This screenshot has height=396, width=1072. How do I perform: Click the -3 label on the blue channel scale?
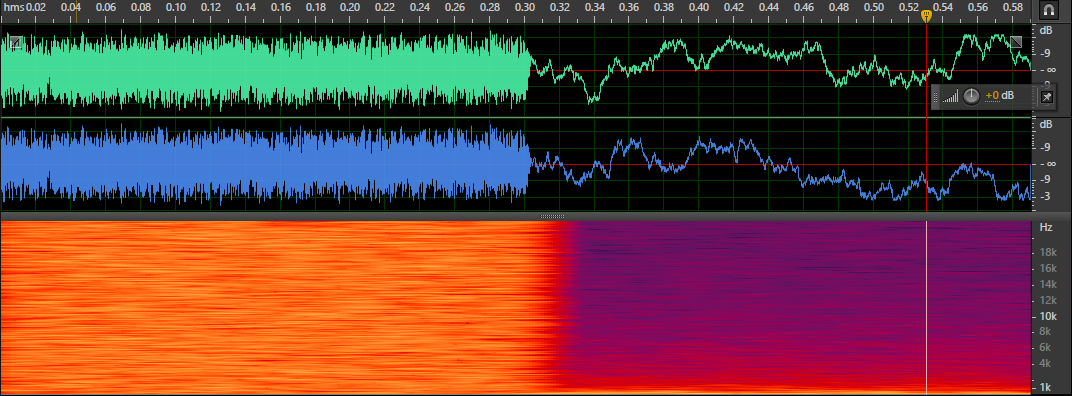[1044, 196]
